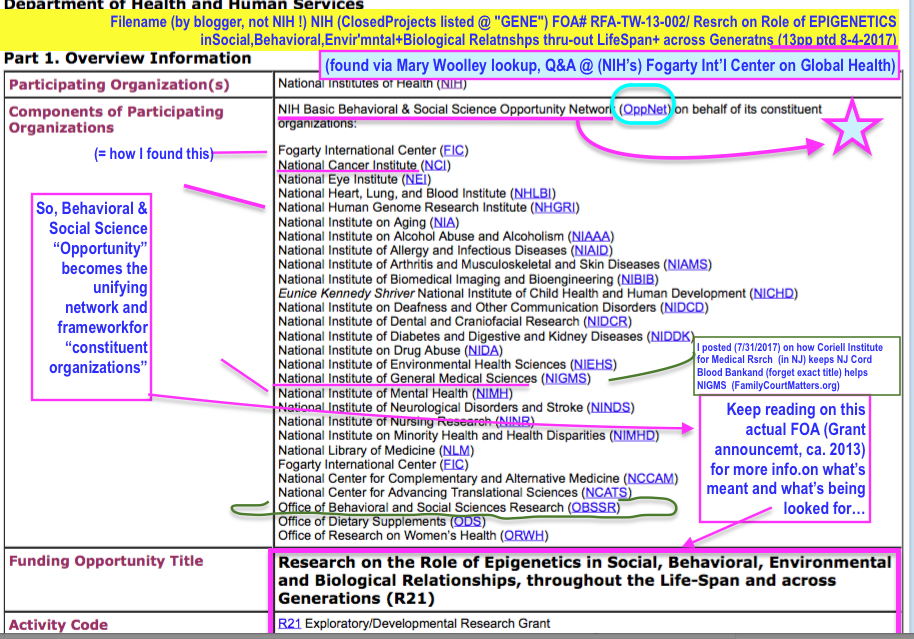Open the OppNet link
The height and width of the screenshot is (639, 914).
pyautogui.click(x=639, y=108)
